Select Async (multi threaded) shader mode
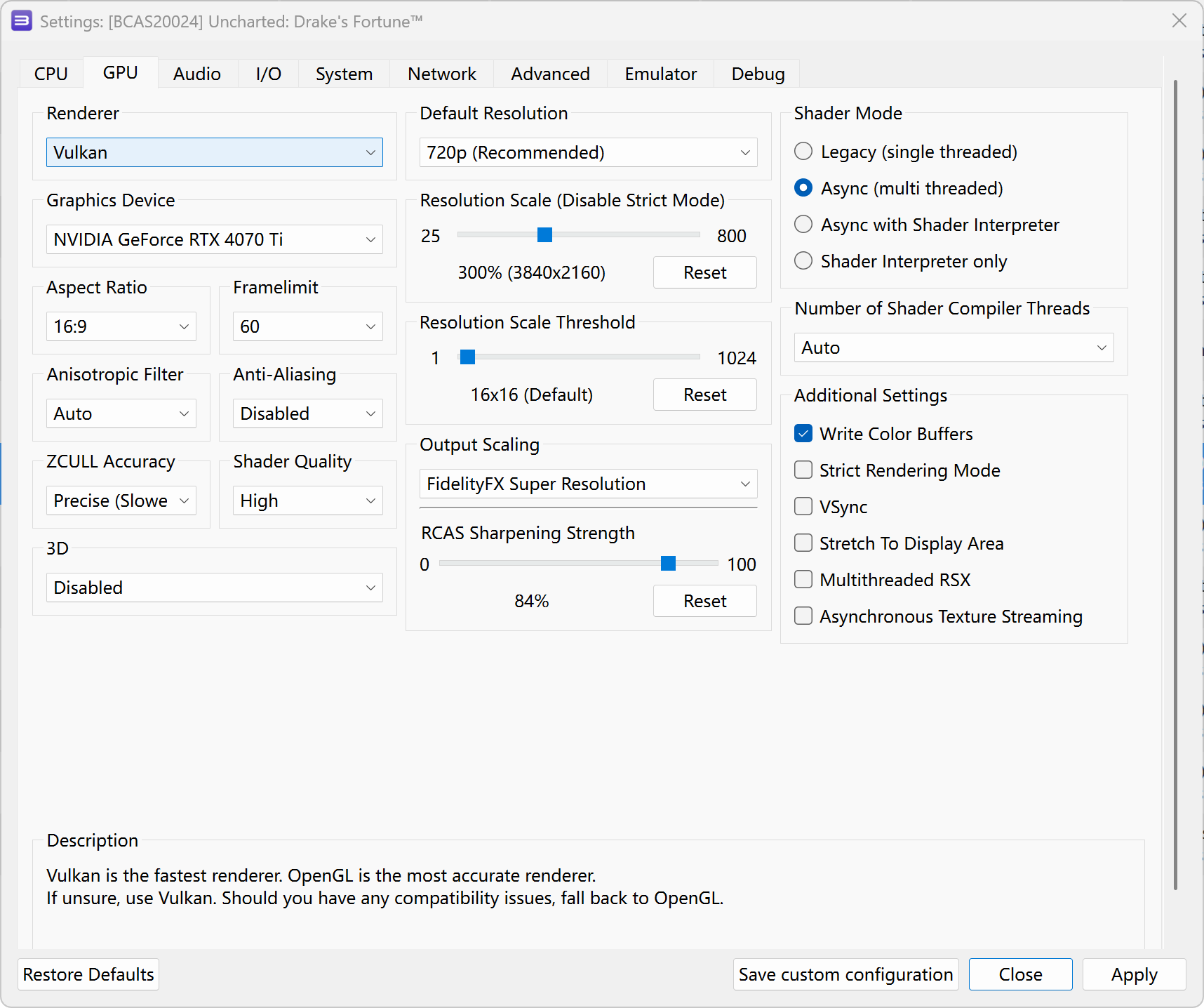 click(899, 188)
